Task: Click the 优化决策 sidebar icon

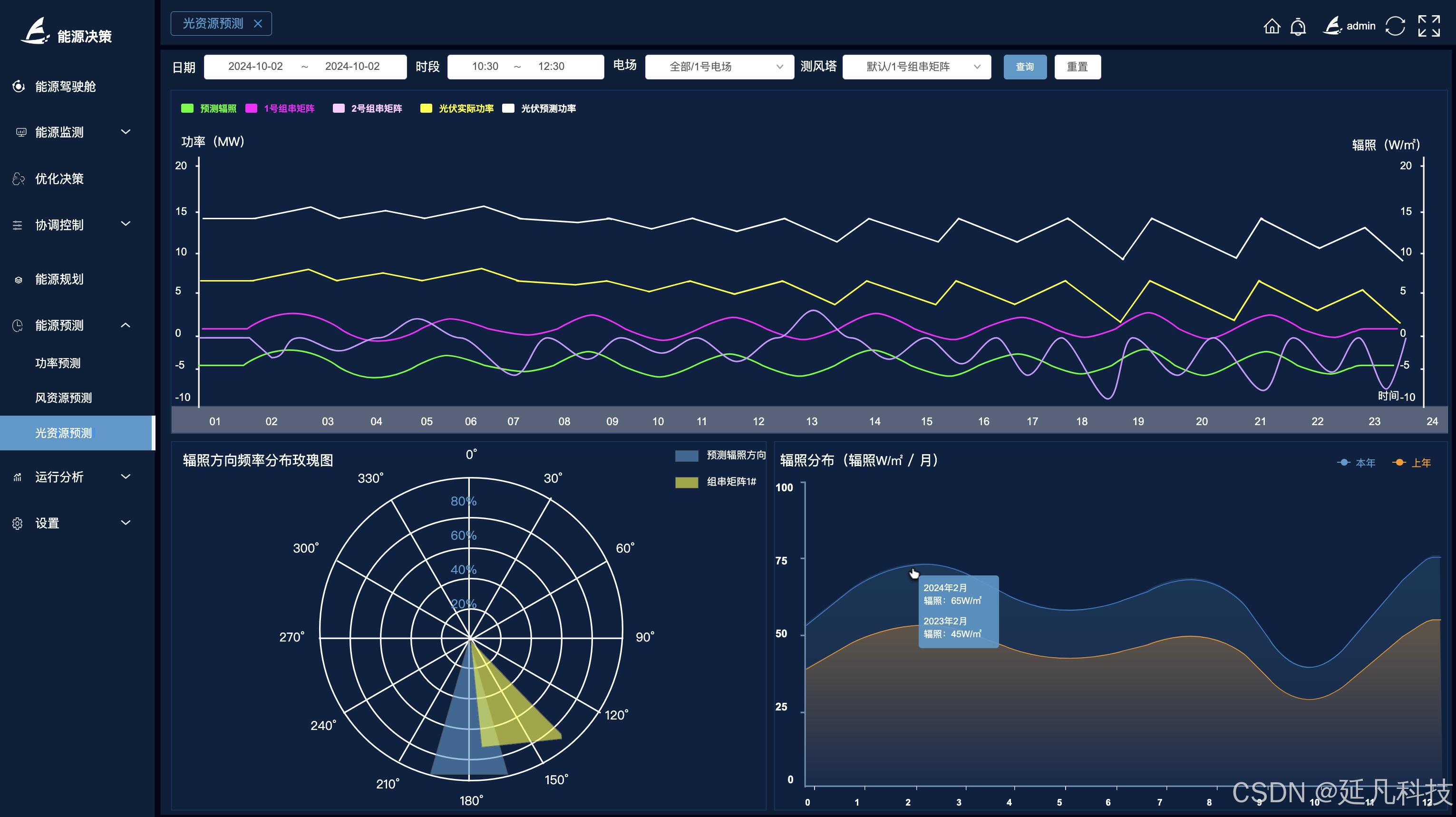Action: click(x=19, y=179)
